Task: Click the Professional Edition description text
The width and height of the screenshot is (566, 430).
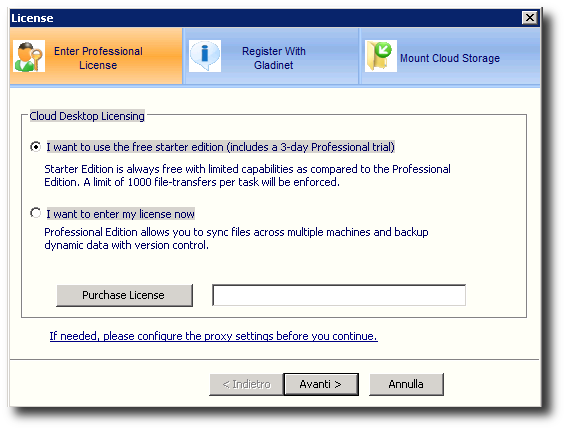Action: click(236, 238)
